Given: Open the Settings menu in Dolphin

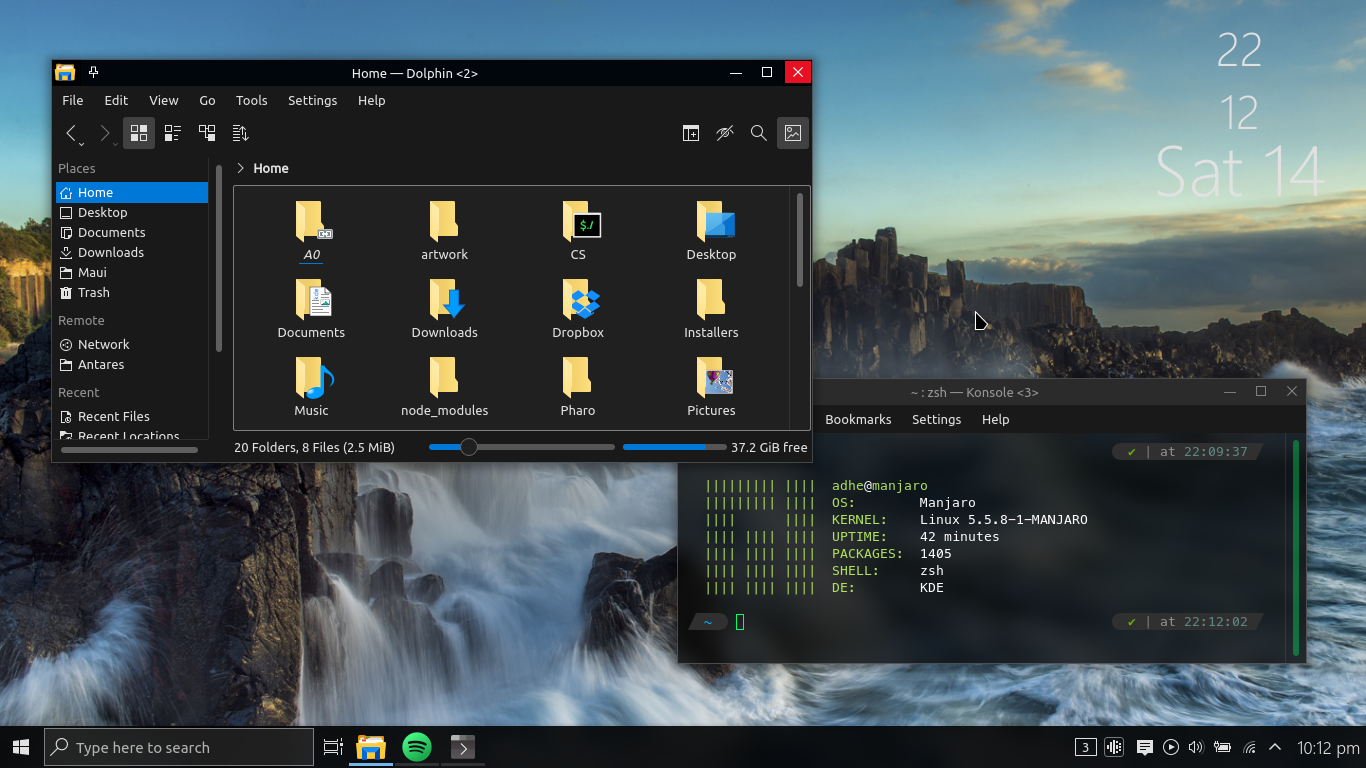Looking at the screenshot, I should [x=313, y=100].
